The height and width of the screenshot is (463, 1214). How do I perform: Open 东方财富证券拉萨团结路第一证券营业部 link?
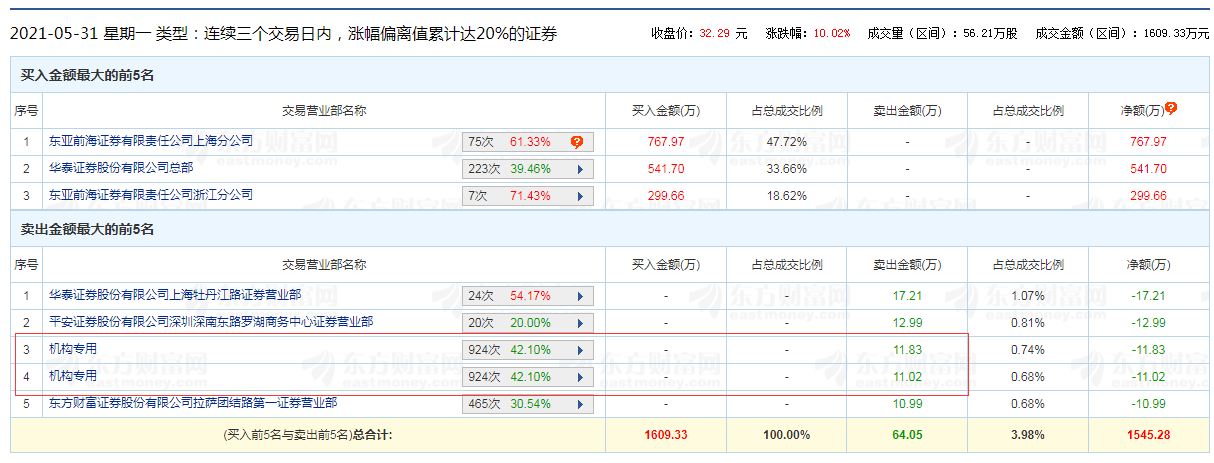click(193, 402)
